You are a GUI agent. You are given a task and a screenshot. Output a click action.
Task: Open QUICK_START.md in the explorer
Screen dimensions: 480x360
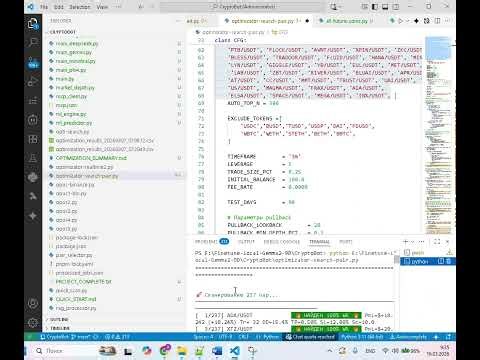[76, 299]
